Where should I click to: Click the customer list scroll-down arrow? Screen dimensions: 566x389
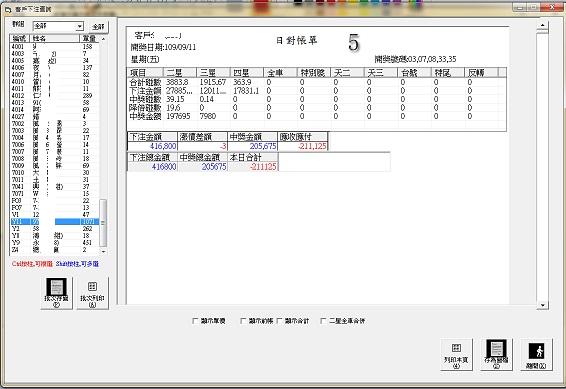[x=103, y=251]
